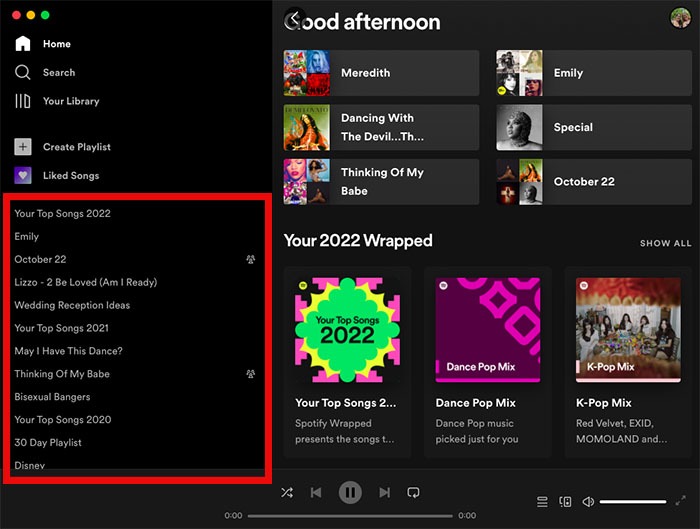
Task: Click Your Top Songs 2022 cover art
Action: 347,330
